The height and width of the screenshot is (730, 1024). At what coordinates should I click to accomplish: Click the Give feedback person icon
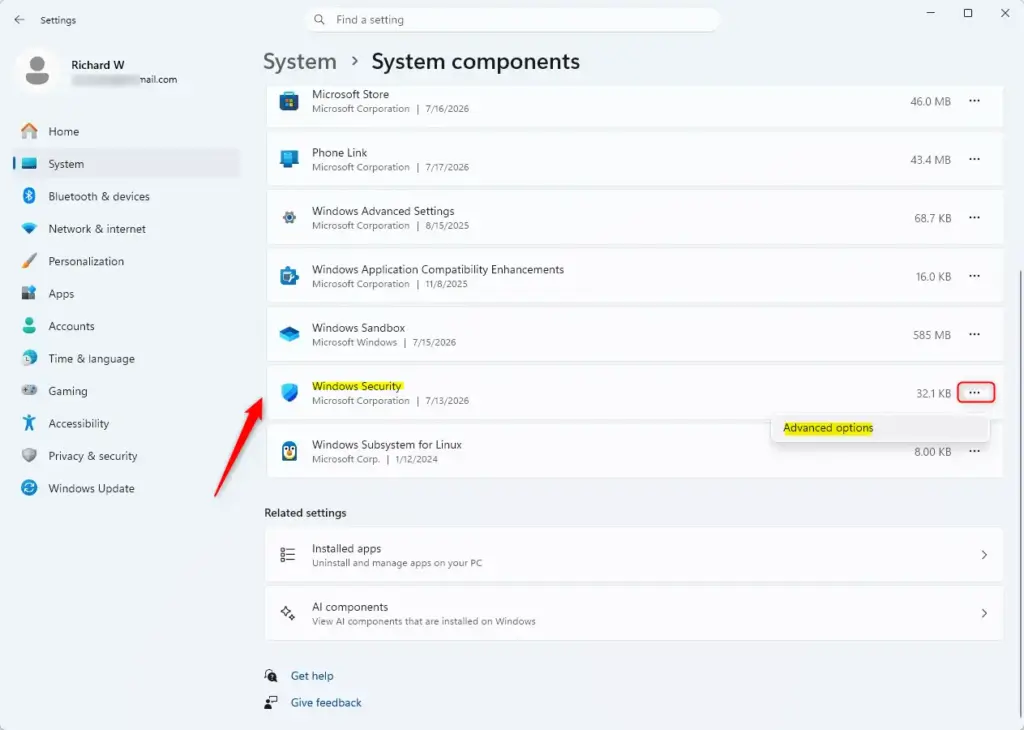(271, 703)
